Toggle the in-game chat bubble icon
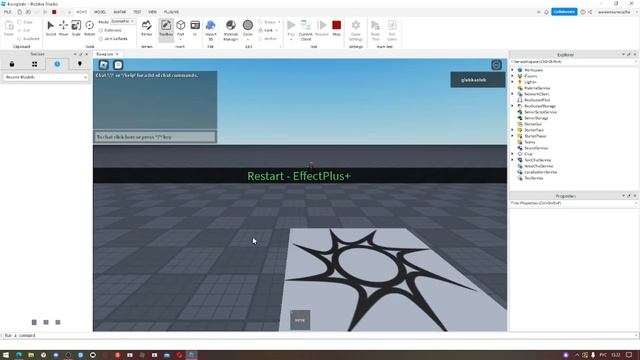Viewport: 640px width, 360px height. tap(118, 65)
